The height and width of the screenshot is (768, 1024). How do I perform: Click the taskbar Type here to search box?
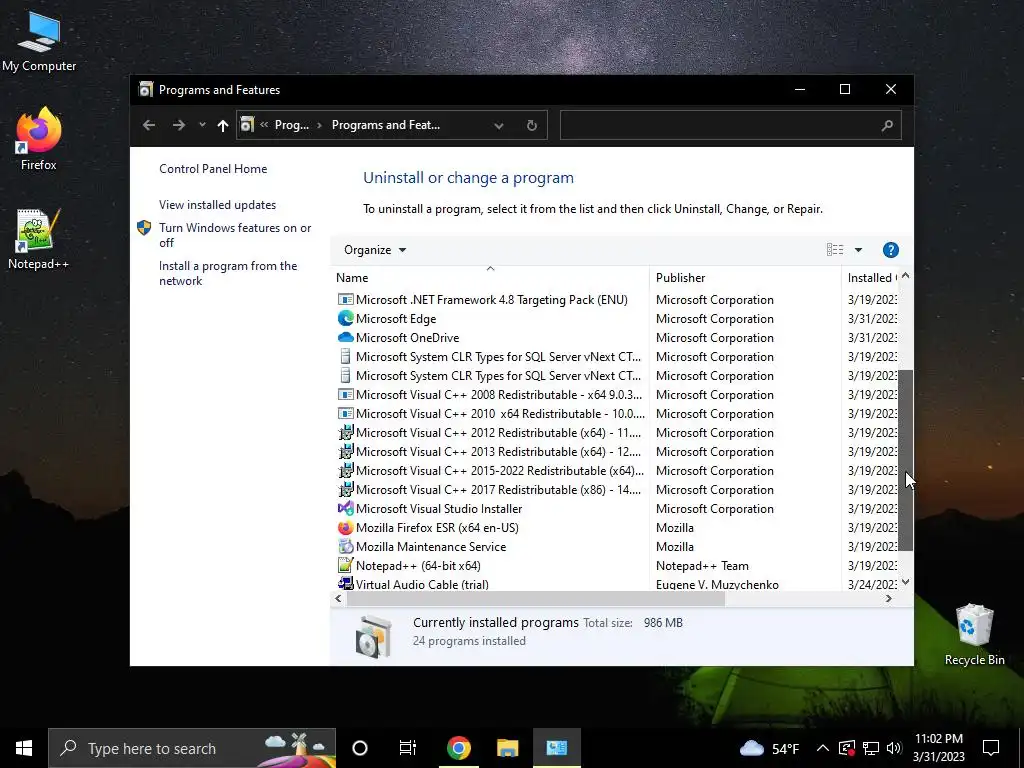(x=192, y=748)
